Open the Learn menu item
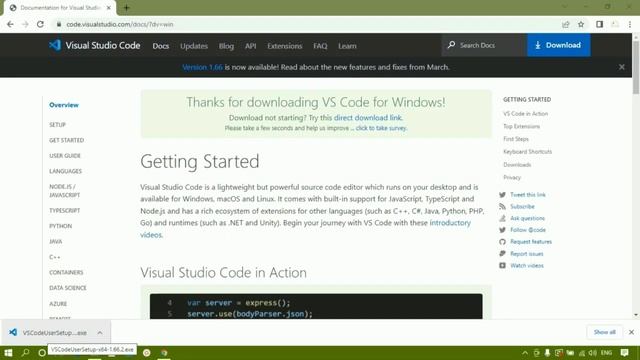The height and width of the screenshot is (360, 640). [x=347, y=46]
